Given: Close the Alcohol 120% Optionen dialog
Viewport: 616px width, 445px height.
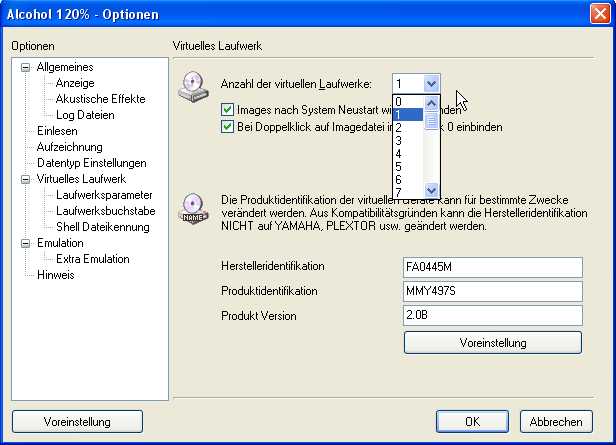Looking at the screenshot, I should click(600, 14).
